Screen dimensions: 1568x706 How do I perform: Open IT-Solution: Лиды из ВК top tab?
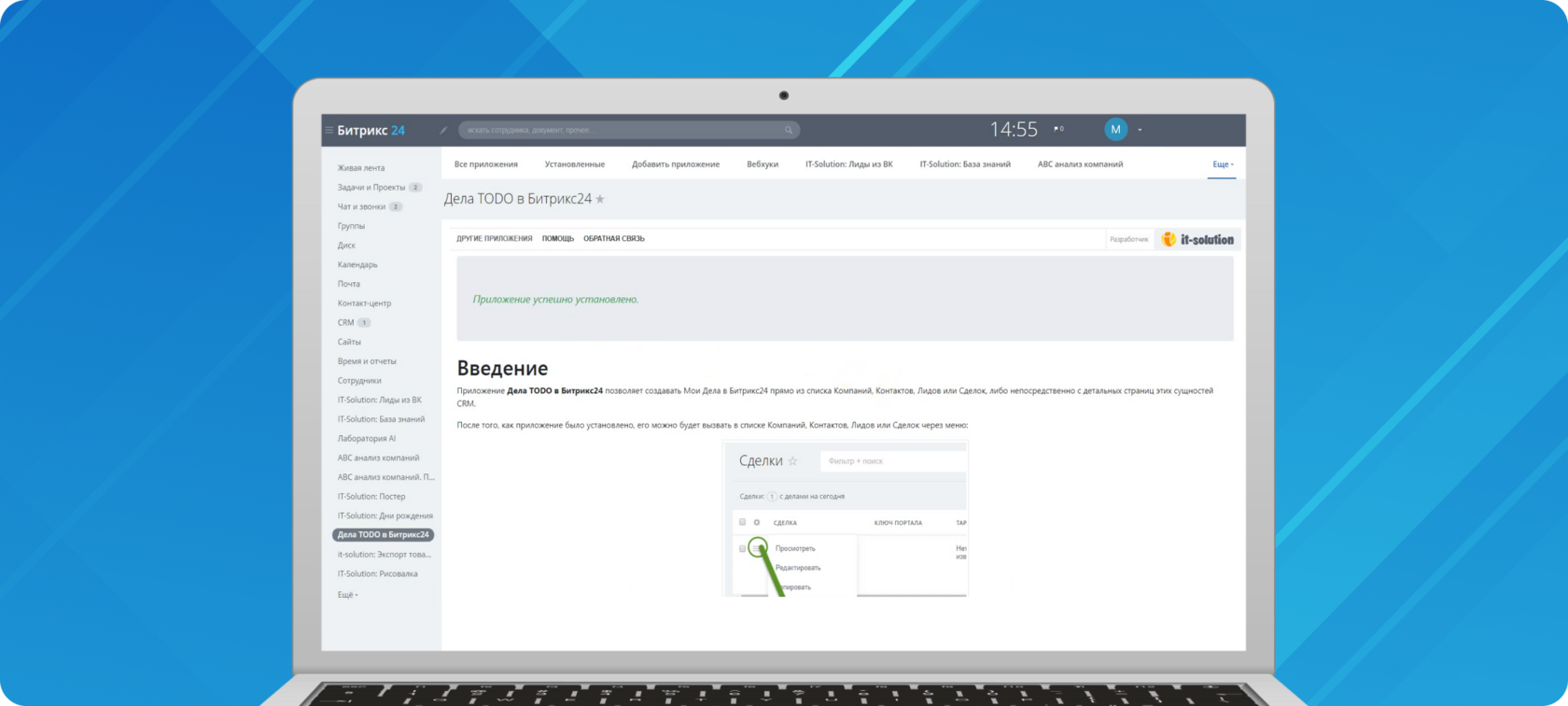pyautogui.click(x=849, y=164)
